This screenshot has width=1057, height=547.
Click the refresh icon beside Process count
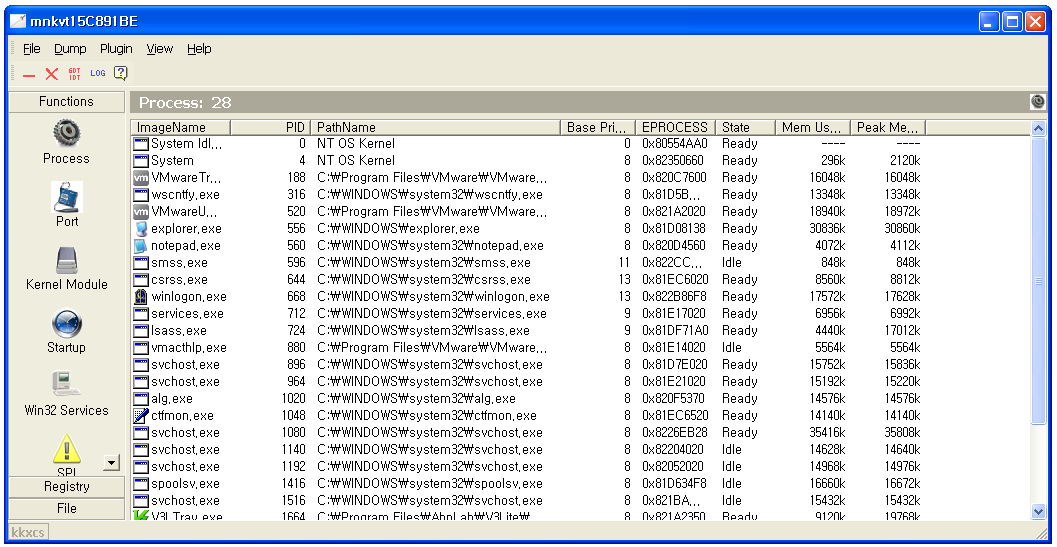pos(1037,102)
